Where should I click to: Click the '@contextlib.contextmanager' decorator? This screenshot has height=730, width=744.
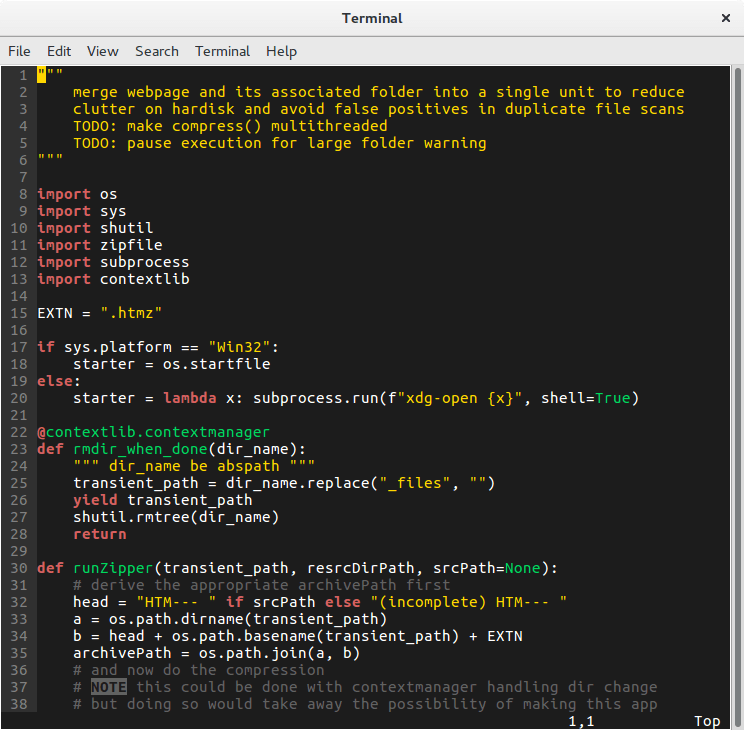[153, 432]
